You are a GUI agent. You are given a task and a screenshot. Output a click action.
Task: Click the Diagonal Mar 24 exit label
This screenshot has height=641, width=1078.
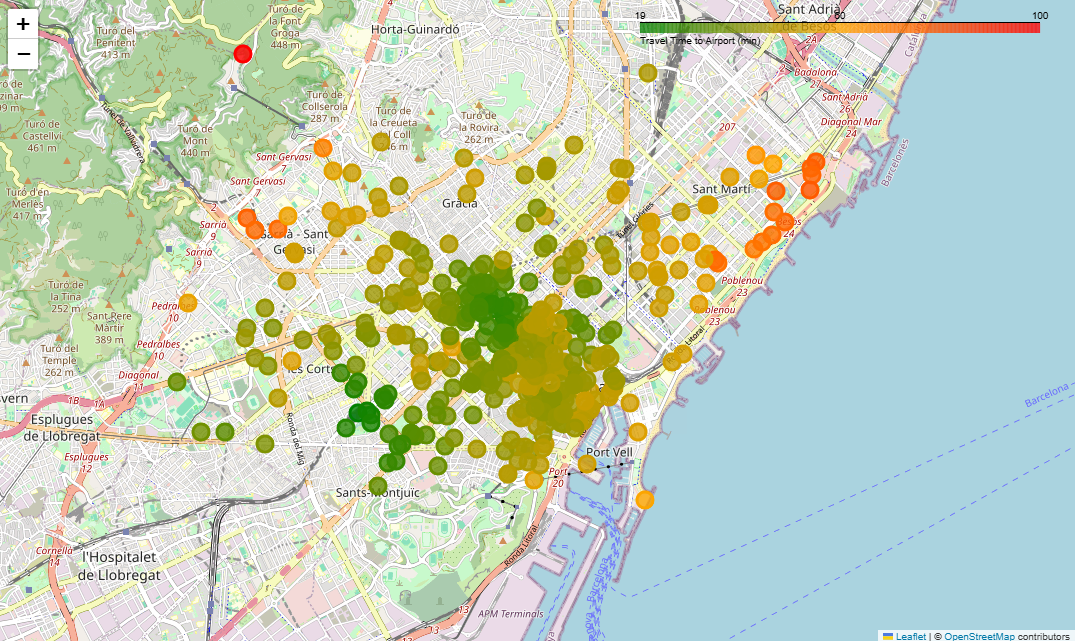[x=851, y=127]
